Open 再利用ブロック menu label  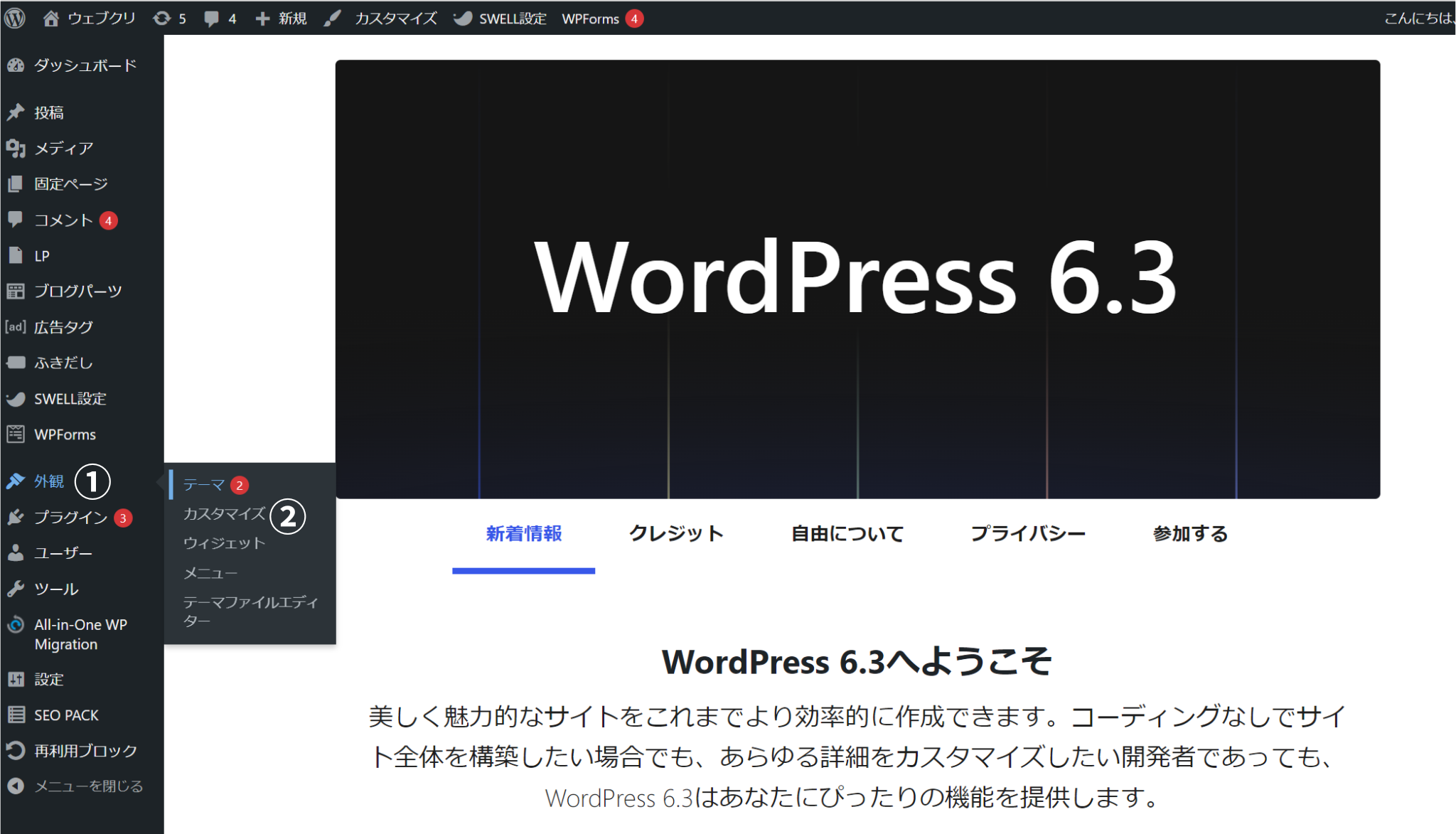point(86,750)
